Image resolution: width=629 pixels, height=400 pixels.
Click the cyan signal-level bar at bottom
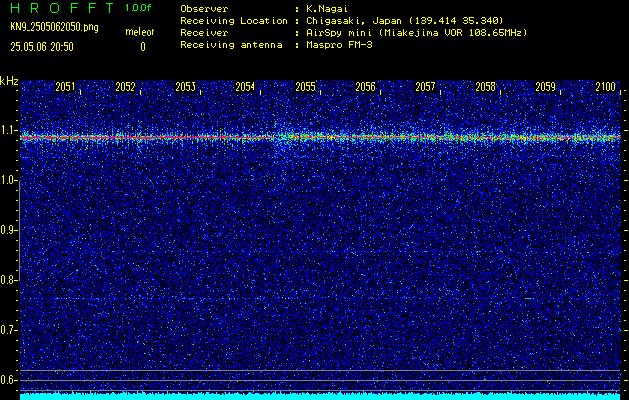pos(320,396)
